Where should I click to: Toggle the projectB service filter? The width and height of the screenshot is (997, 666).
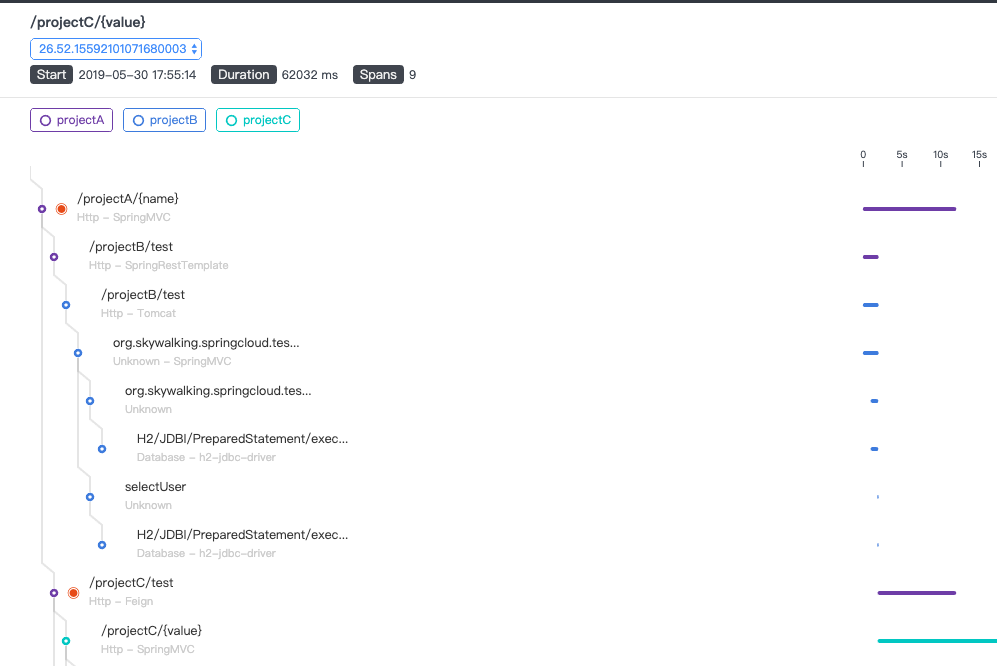(x=164, y=120)
